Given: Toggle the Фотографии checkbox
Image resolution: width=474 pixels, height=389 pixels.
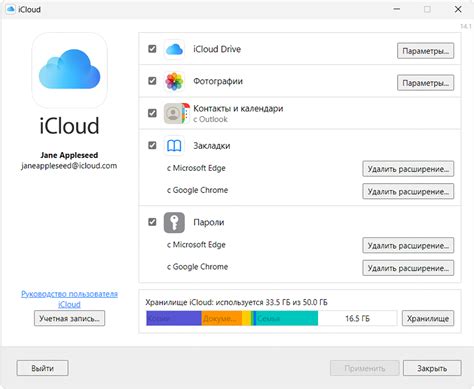Looking at the screenshot, I should click(x=152, y=81).
